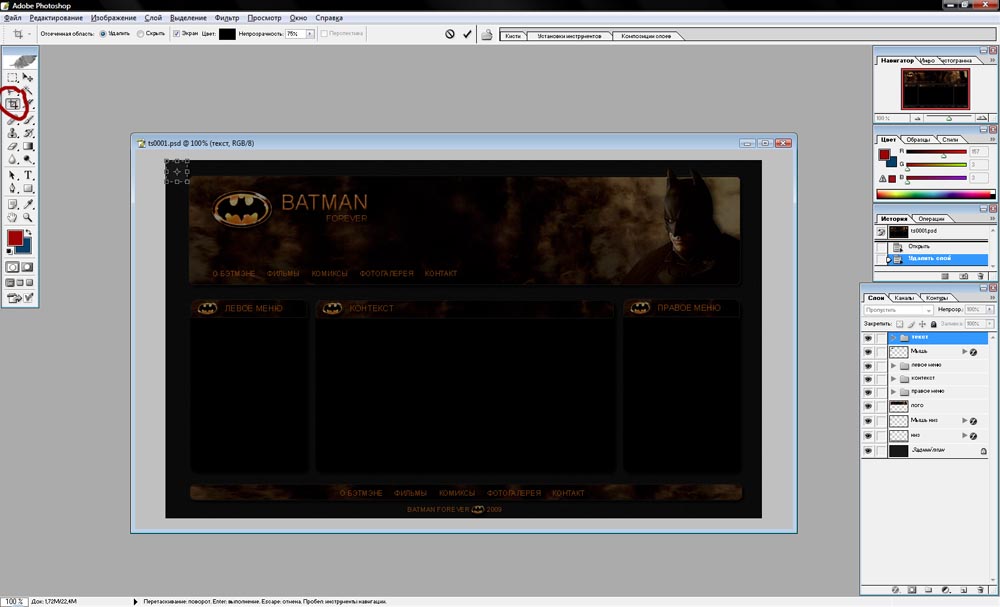1000x607 pixels.
Task: Expand the 'правое меню' layer group
Action: point(893,392)
